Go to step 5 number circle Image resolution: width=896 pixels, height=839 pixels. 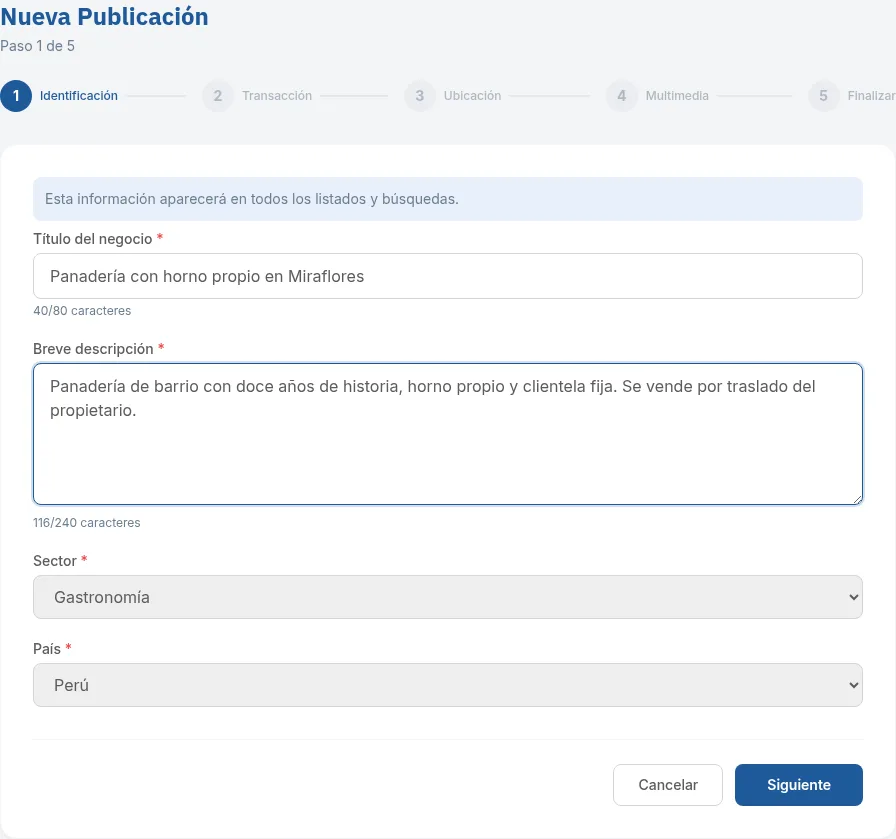pyautogui.click(x=823, y=95)
